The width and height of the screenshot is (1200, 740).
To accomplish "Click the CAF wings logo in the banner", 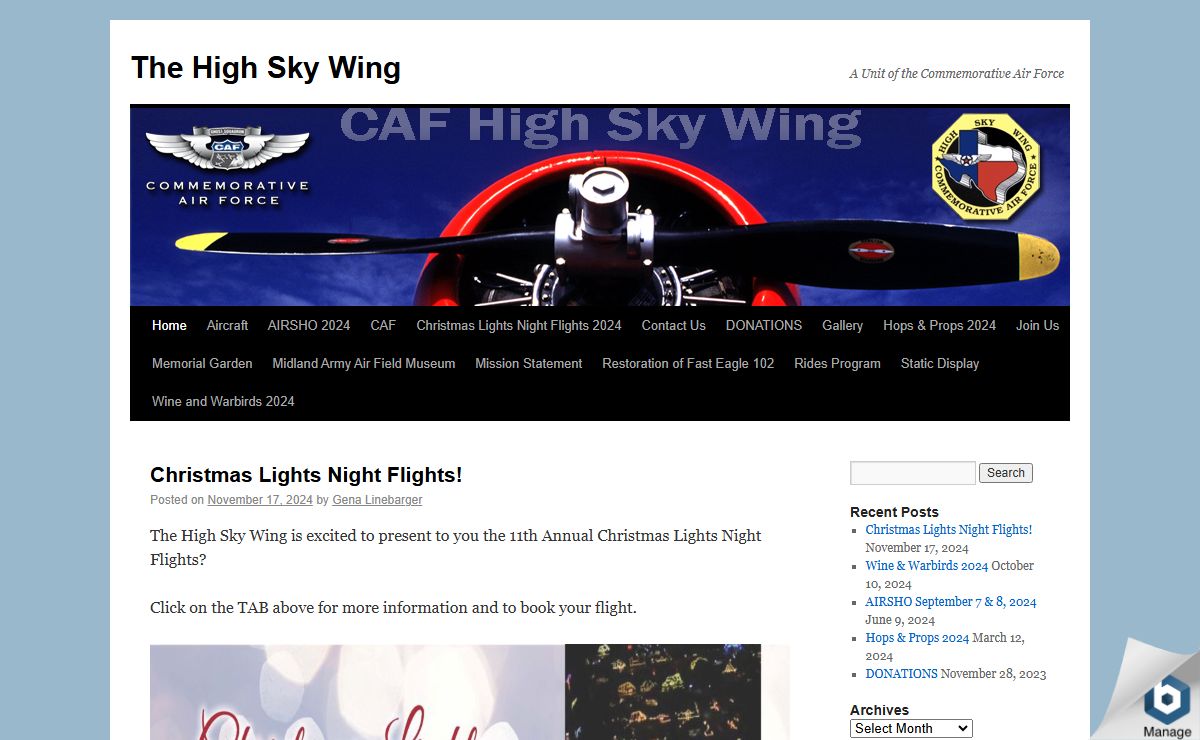I will 227,165.
